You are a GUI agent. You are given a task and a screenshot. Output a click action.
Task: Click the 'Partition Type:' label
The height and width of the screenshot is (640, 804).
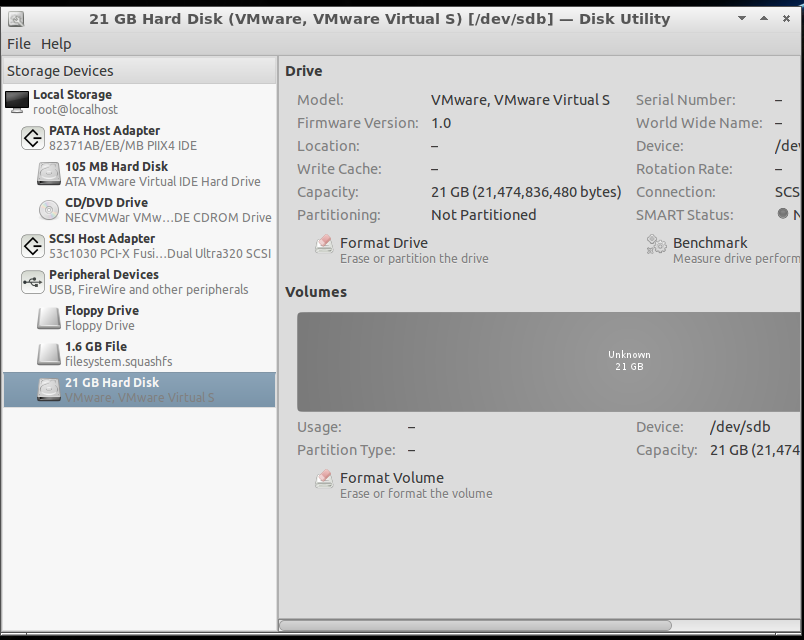[x=346, y=450]
